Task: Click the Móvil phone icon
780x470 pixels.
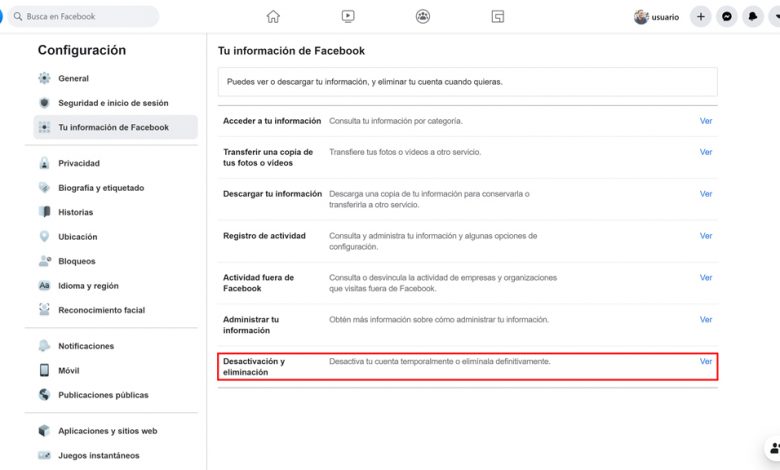Action: click(x=44, y=370)
